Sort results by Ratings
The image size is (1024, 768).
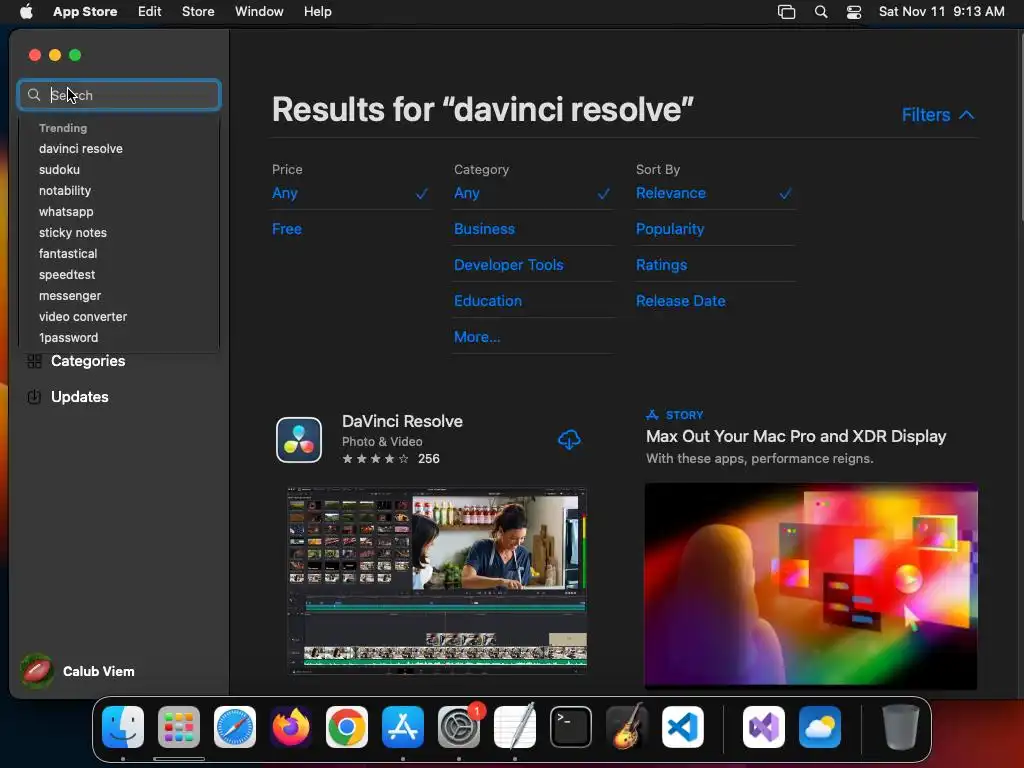[662, 265]
